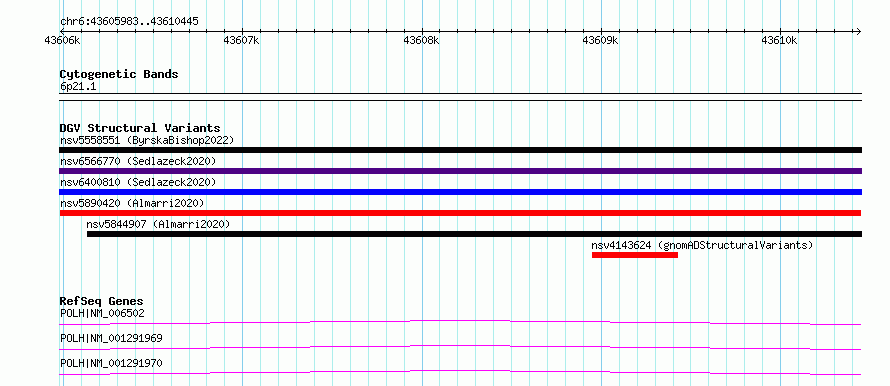890x386 pixels.
Task: Click the nsv5844907 (Almarri2020) label
Action: (x=158, y=224)
